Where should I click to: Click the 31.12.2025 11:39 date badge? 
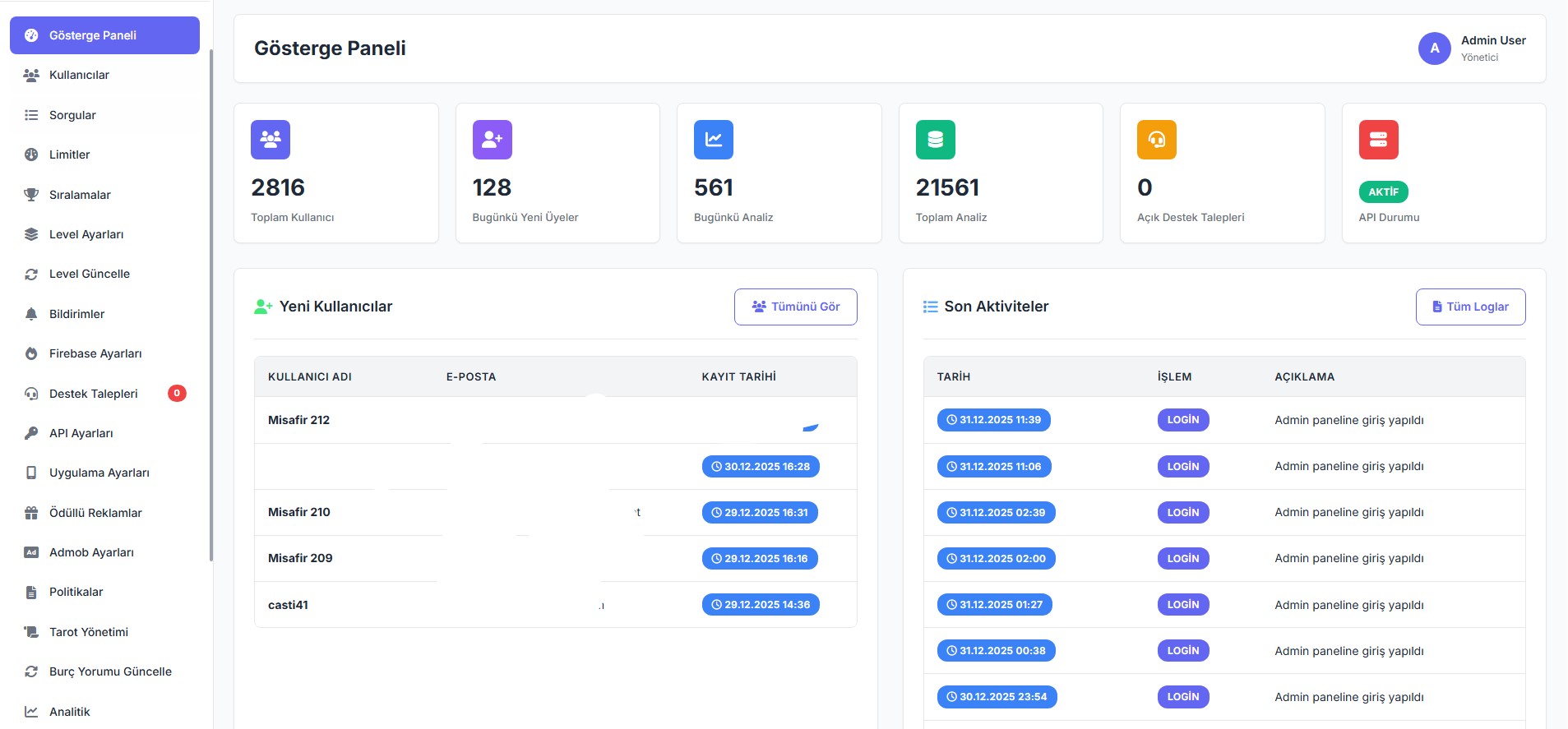tap(993, 420)
